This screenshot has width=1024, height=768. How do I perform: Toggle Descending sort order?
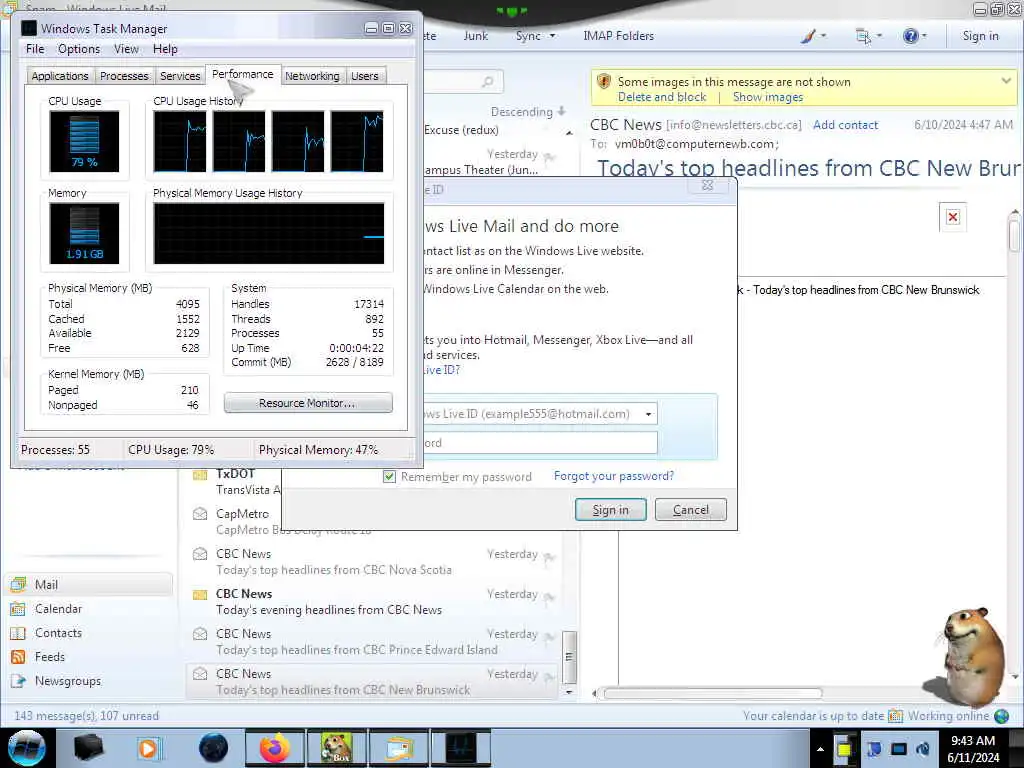pos(528,112)
